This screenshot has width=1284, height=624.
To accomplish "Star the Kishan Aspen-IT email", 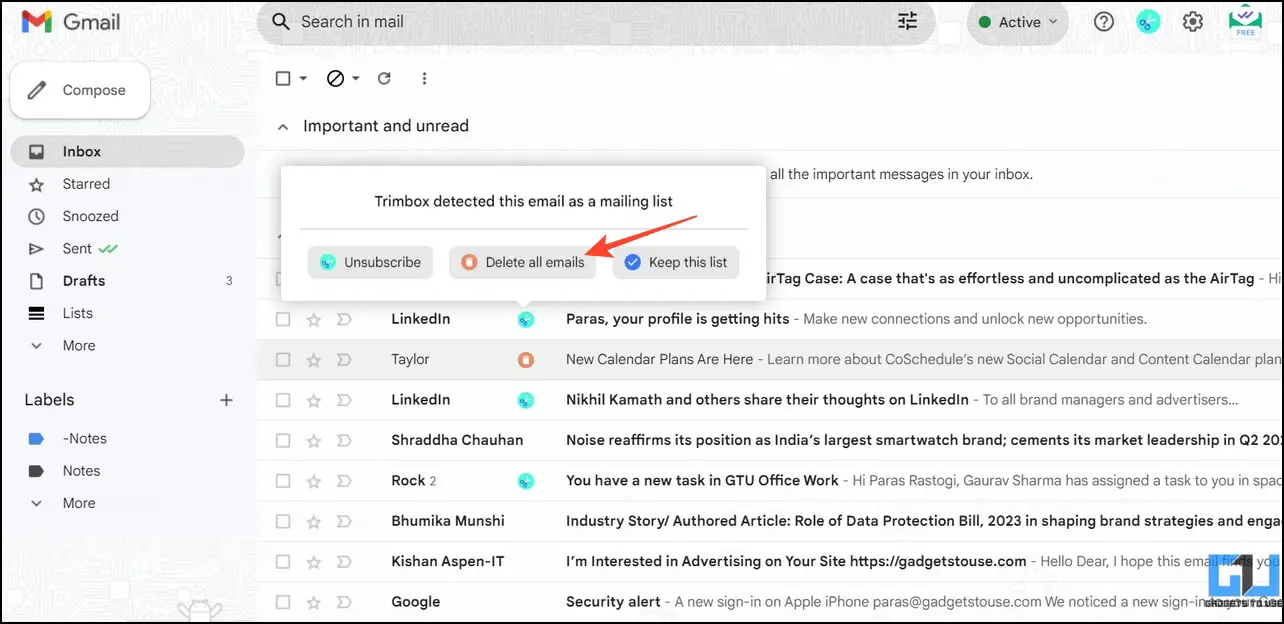I will (314, 562).
